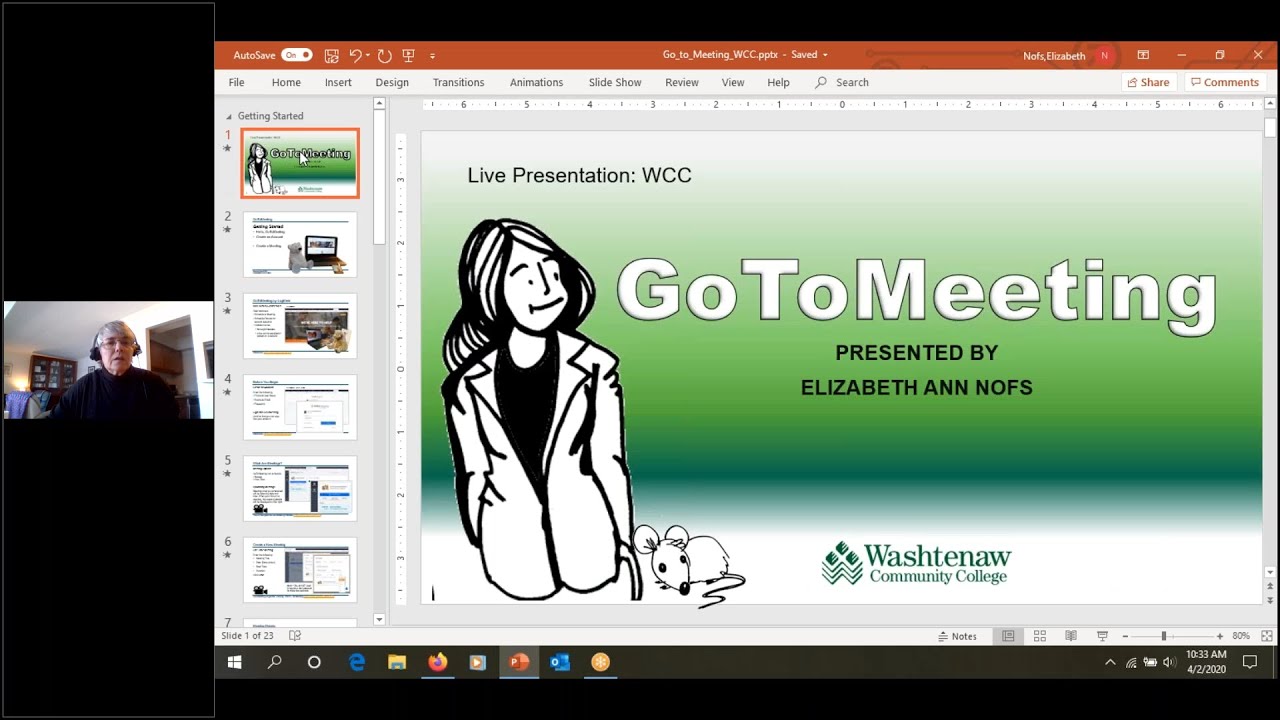Click the slide panel scroll down arrow
Image resolution: width=1280 pixels, height=720 pixels.
[379, 620]
